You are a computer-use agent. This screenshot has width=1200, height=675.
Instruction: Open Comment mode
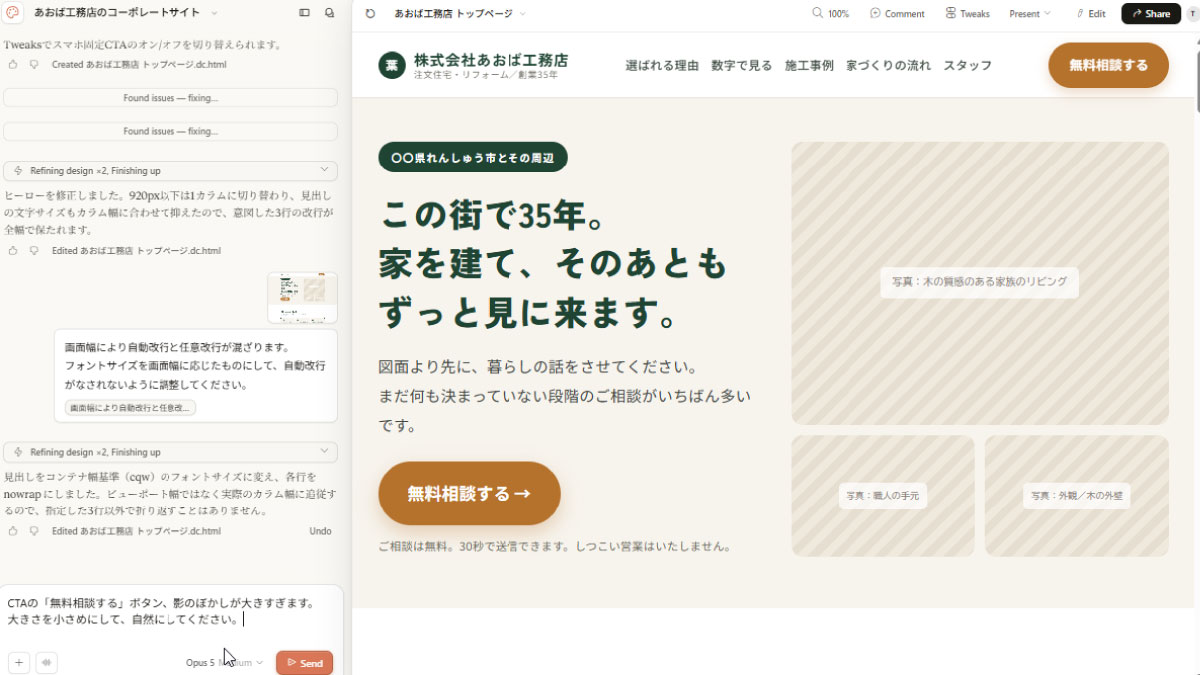[897, 14]
